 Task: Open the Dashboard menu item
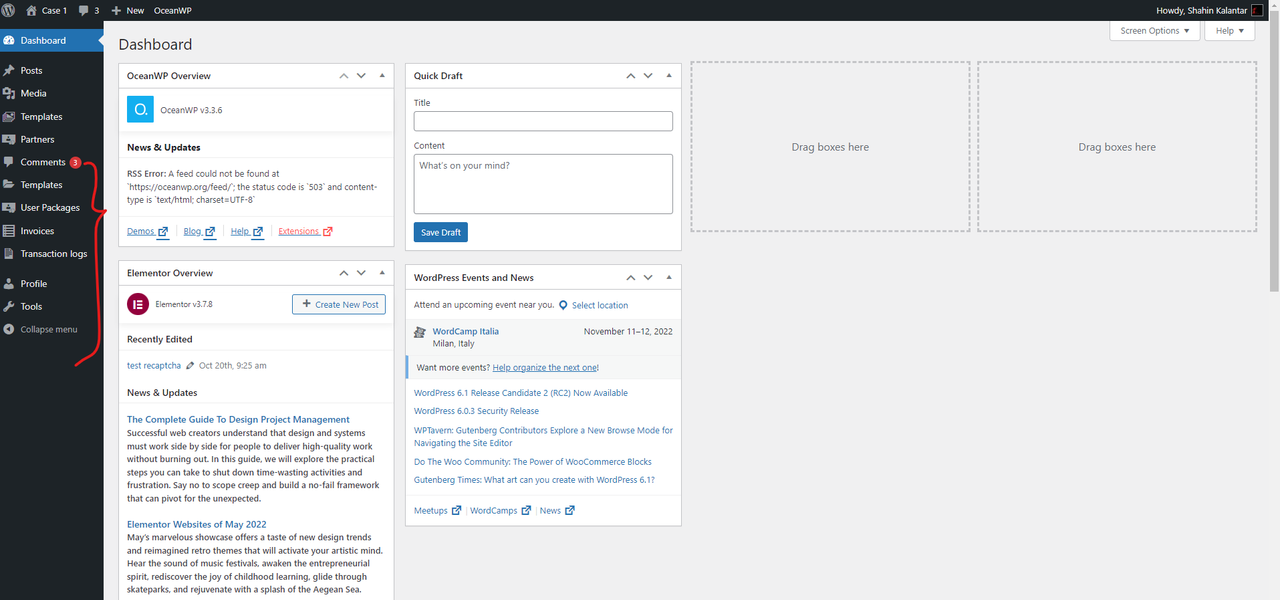click(x=51, y=40)
